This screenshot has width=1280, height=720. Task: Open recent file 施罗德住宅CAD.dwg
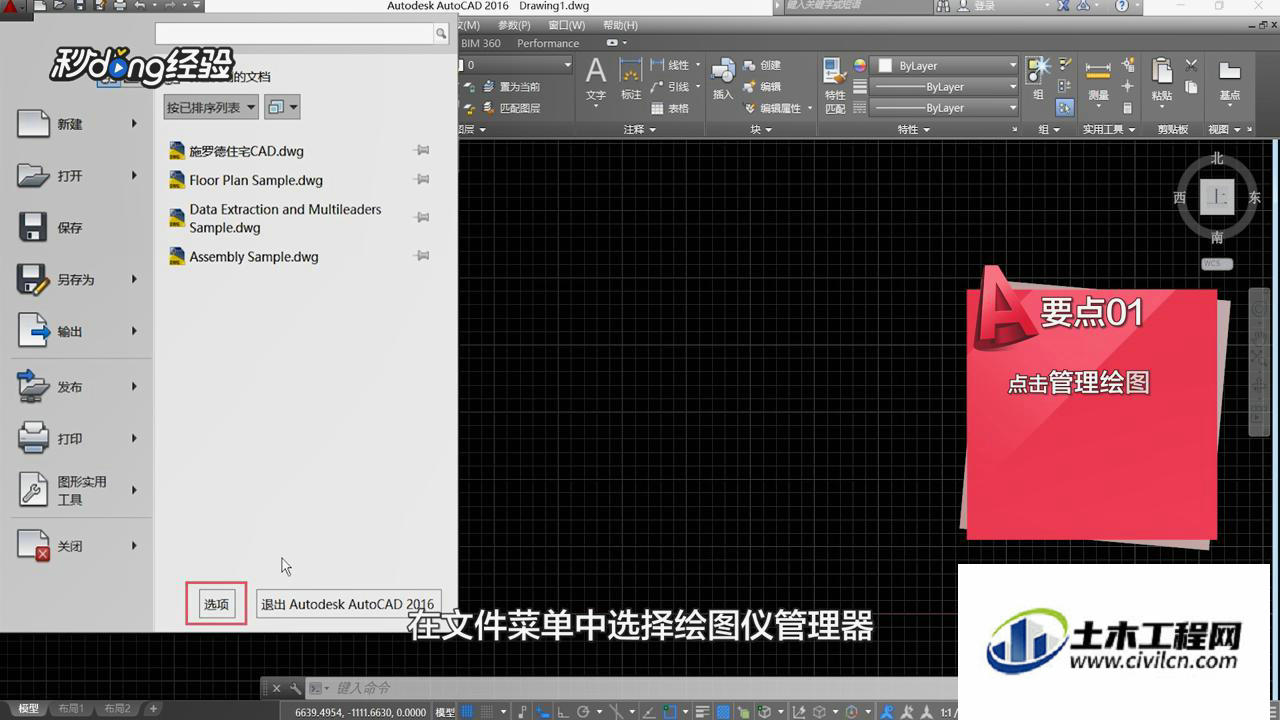[246, 151]
